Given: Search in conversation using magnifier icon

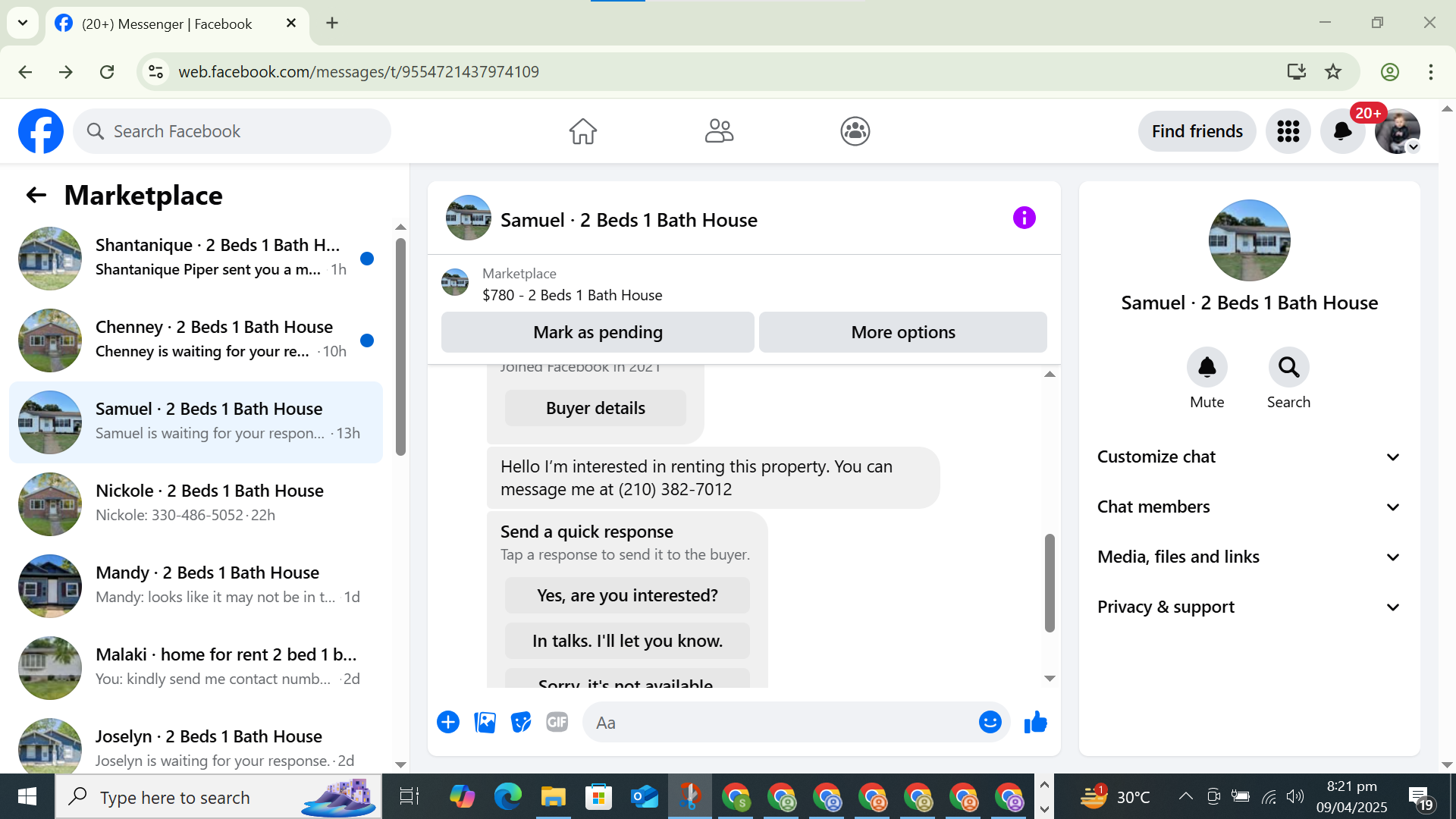Looking at the screenshot, I should [1288, 368].
